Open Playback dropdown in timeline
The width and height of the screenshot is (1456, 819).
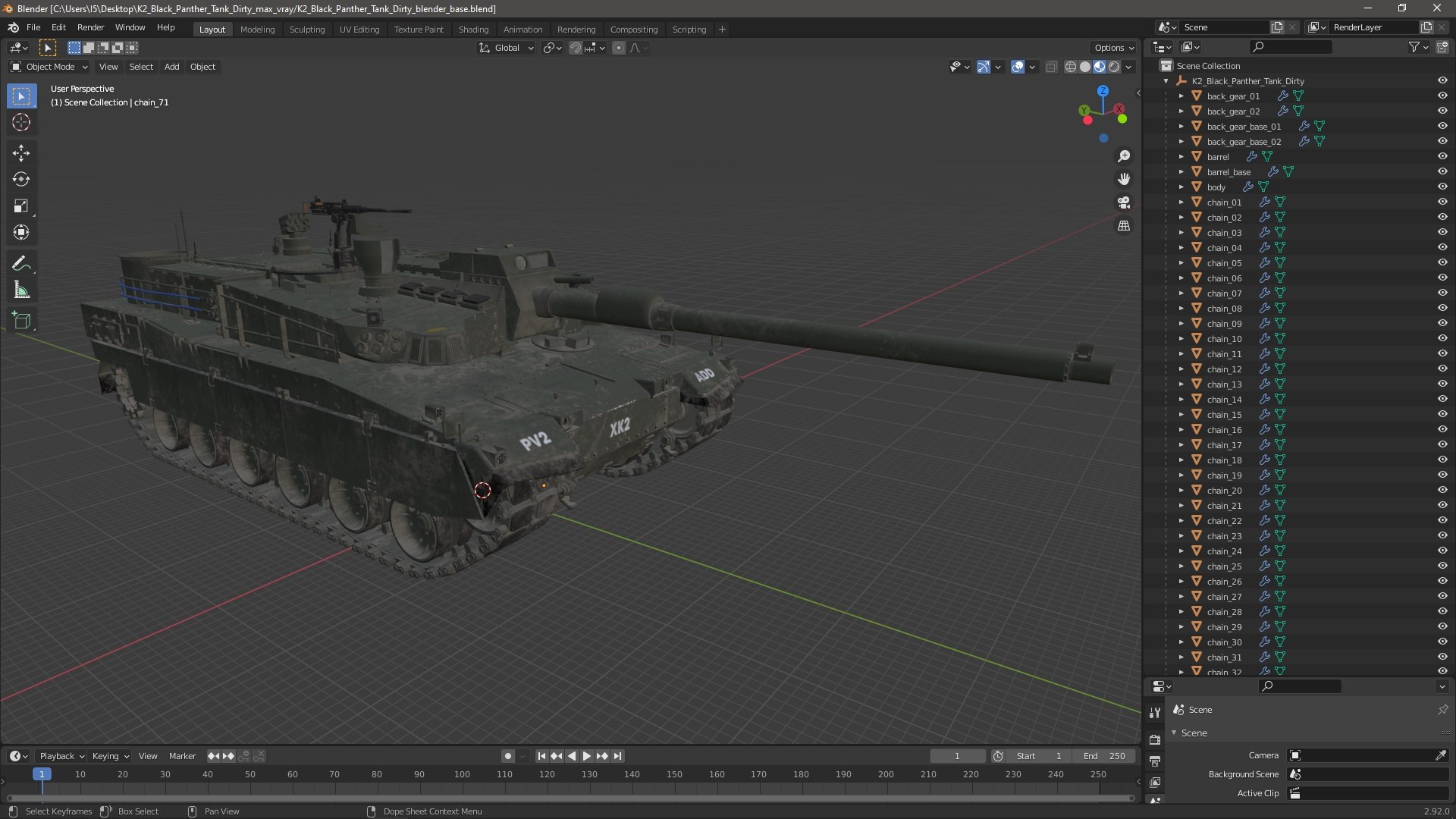[61, 756]
